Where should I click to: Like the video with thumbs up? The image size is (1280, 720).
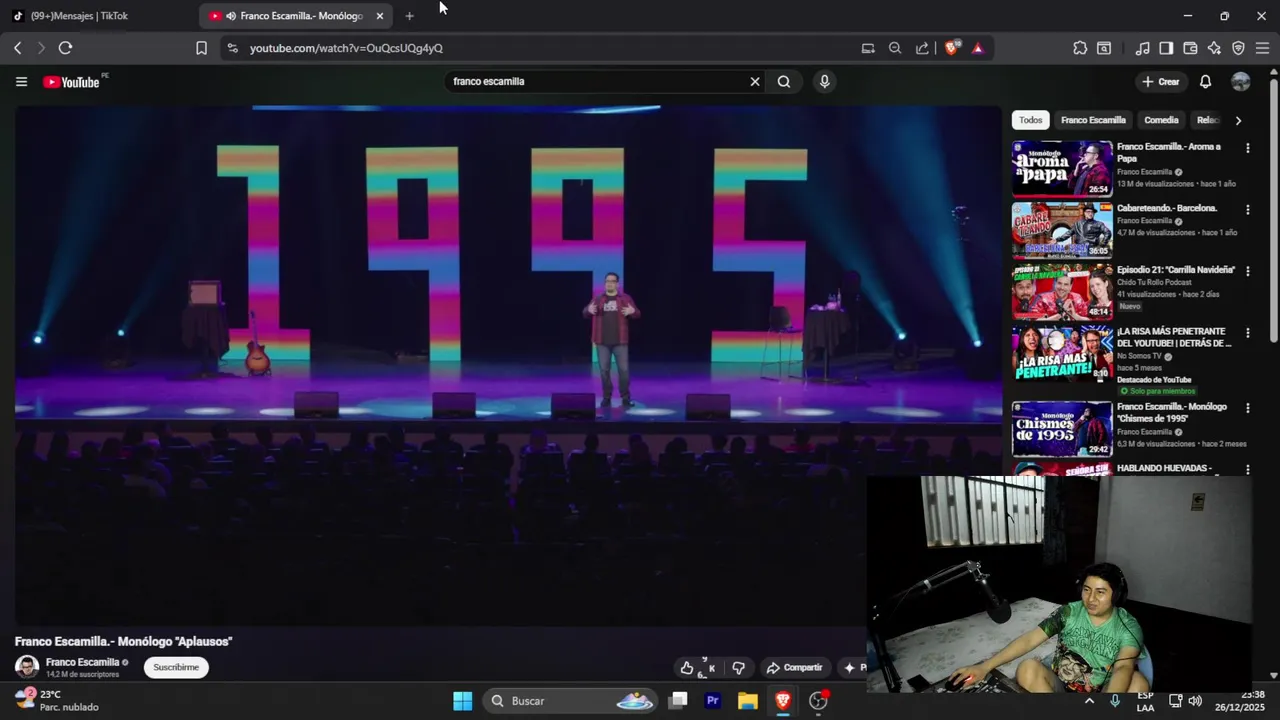(687, 668)
